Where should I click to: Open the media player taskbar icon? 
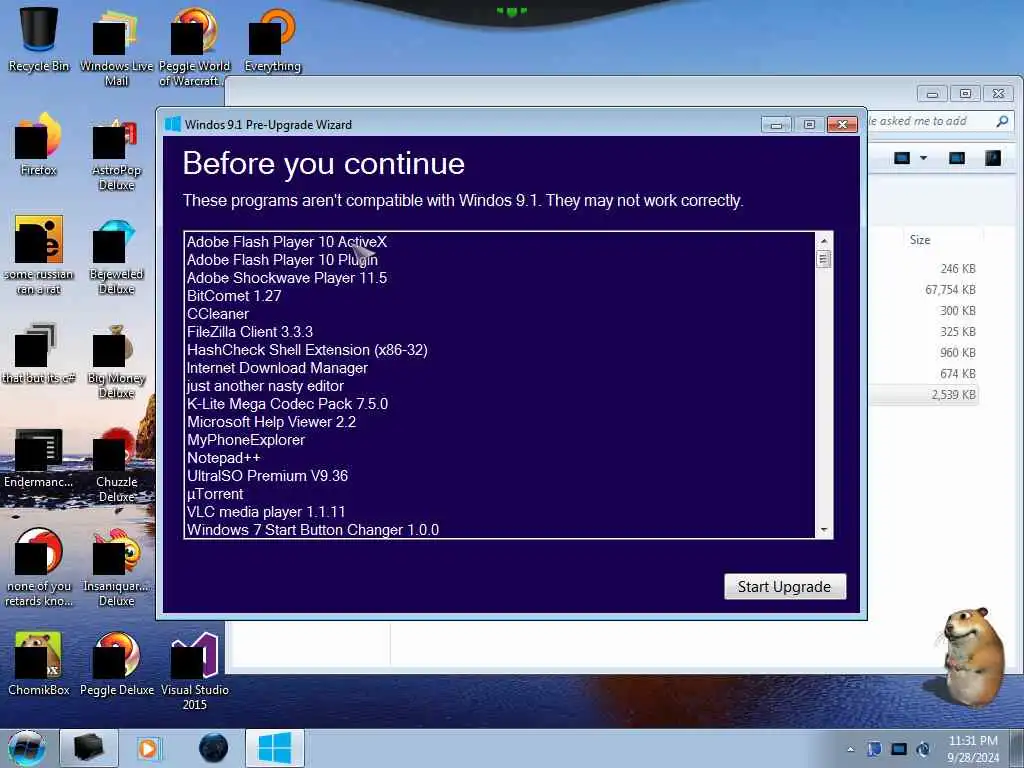[x=148, y=748]
